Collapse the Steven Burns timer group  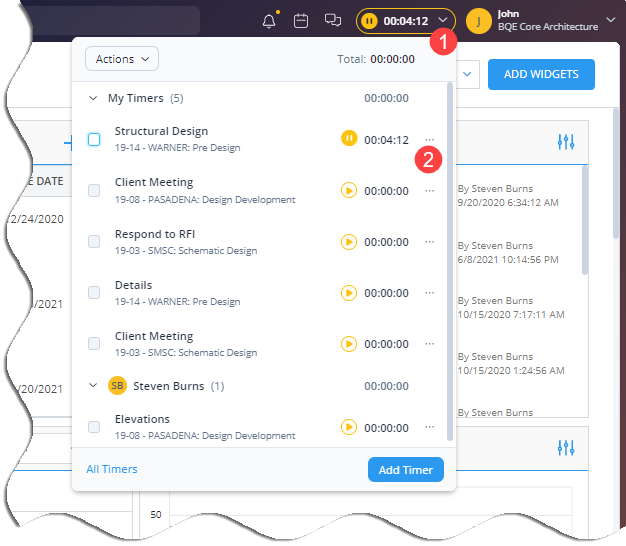tap(94, 385)
